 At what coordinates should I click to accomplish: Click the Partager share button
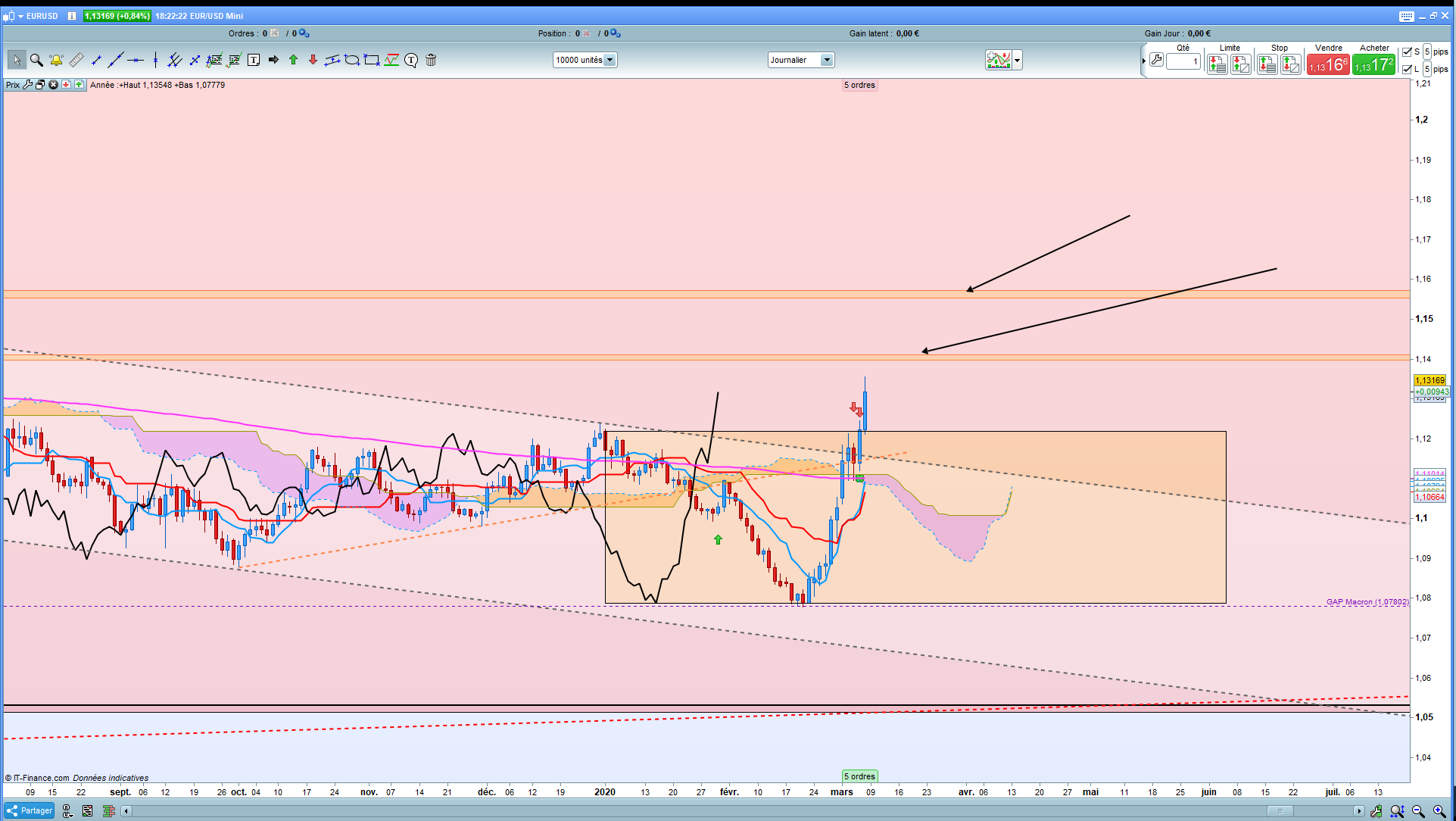pyautogui.click(x=30, y=810)
